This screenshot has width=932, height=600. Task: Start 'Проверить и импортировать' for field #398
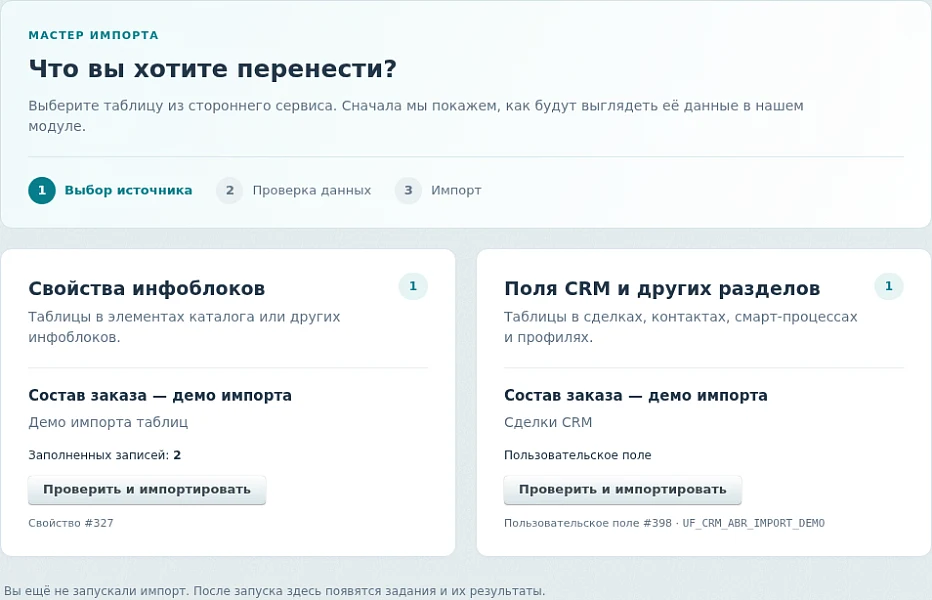[622, 490]
